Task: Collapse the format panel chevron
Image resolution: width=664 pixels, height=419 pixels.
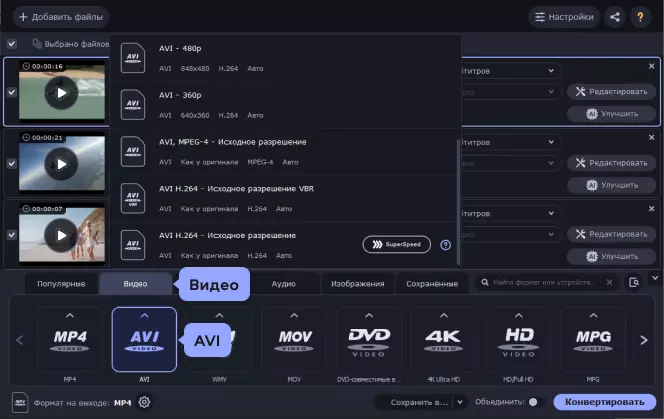Action: (x=655, y=278)
